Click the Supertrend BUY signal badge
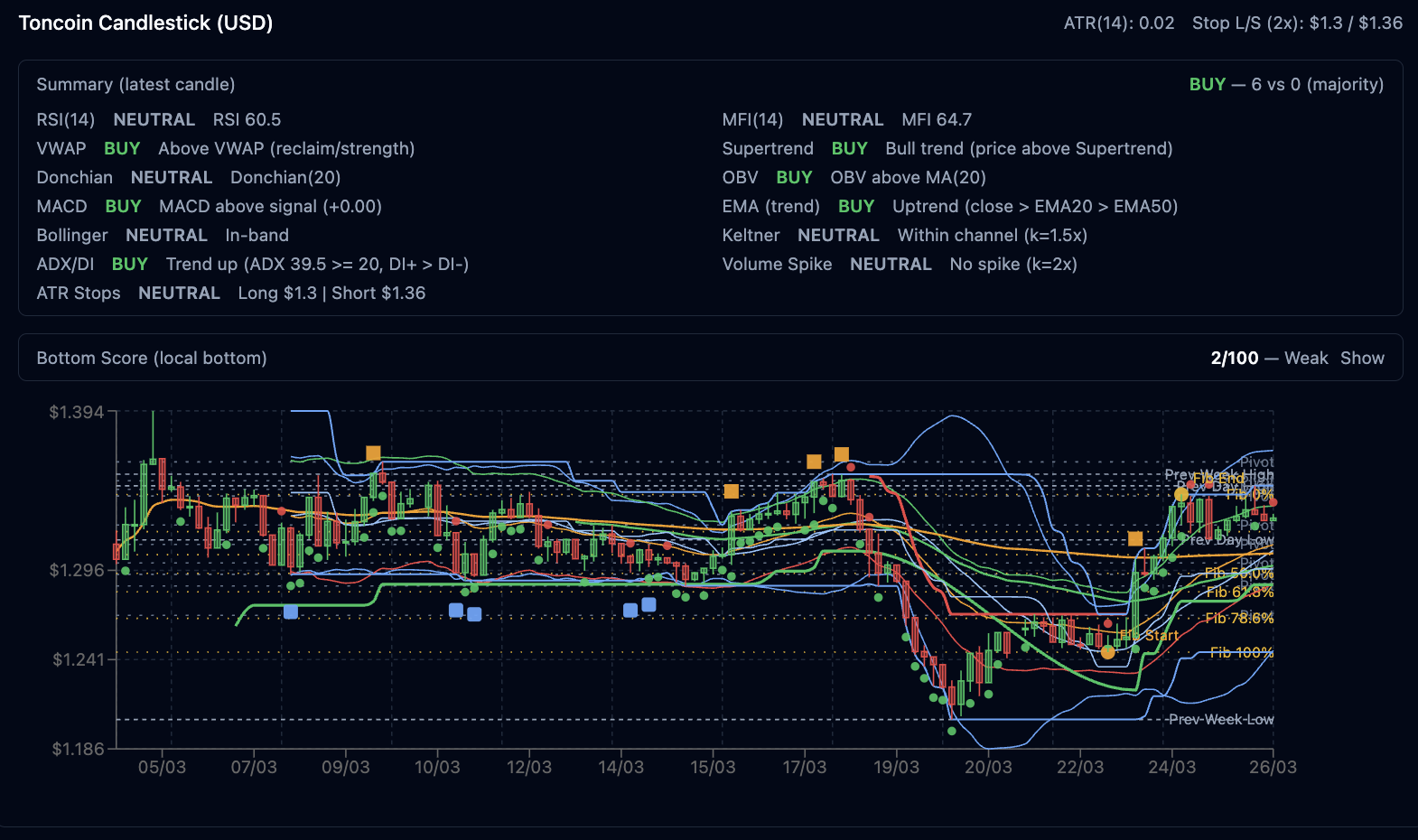 tap(849, 148)
